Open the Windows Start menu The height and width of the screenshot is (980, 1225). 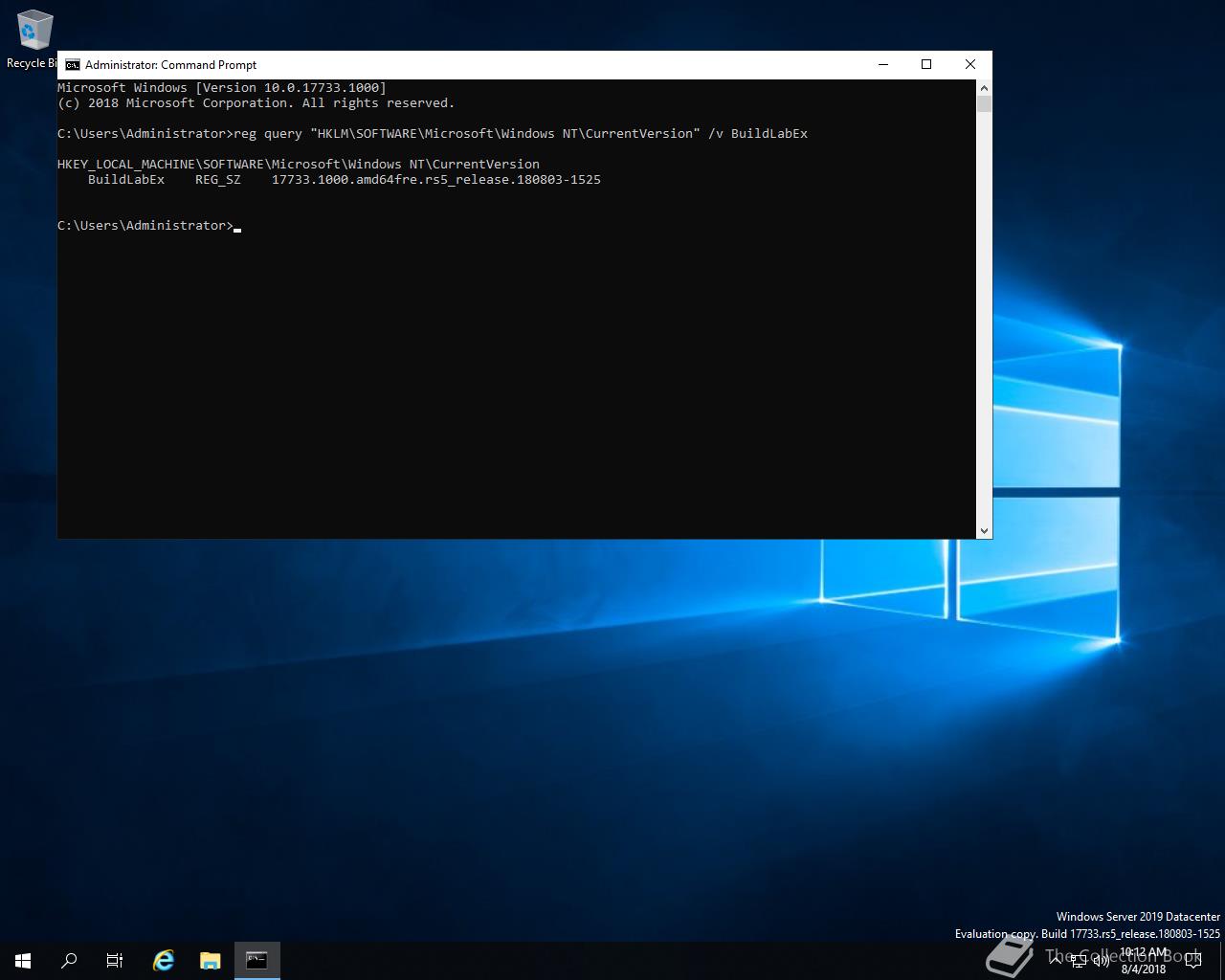click(23, 961)
